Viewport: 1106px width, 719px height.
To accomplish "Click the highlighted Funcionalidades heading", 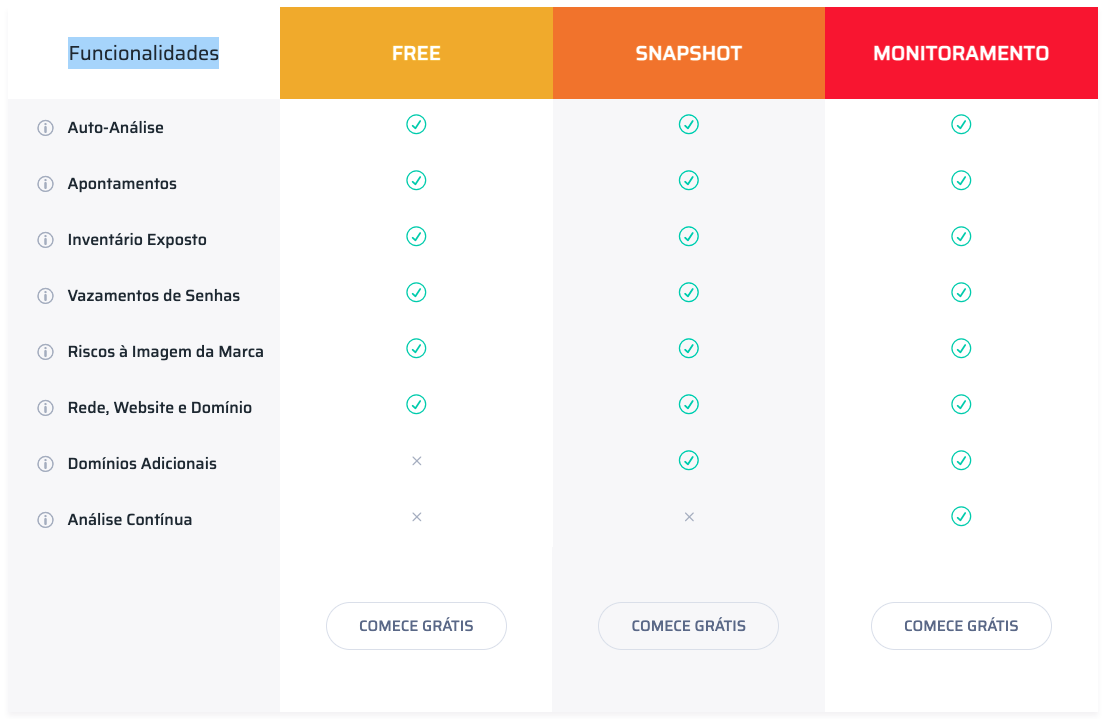I will 143,53.
